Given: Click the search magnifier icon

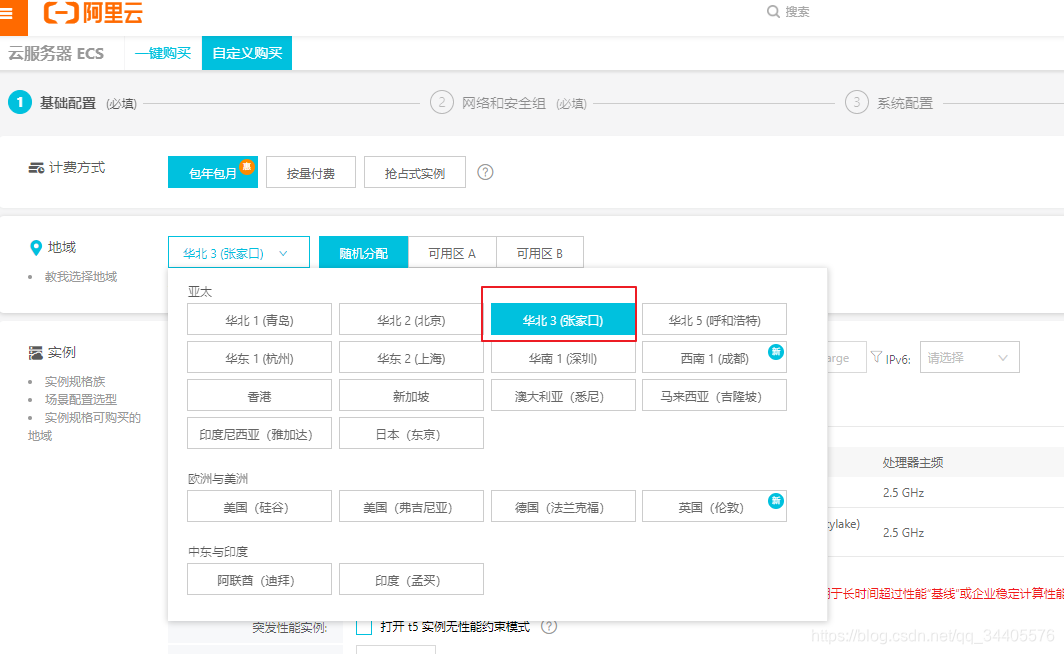Looking at the screenshot, I should [x=773, y=12].
